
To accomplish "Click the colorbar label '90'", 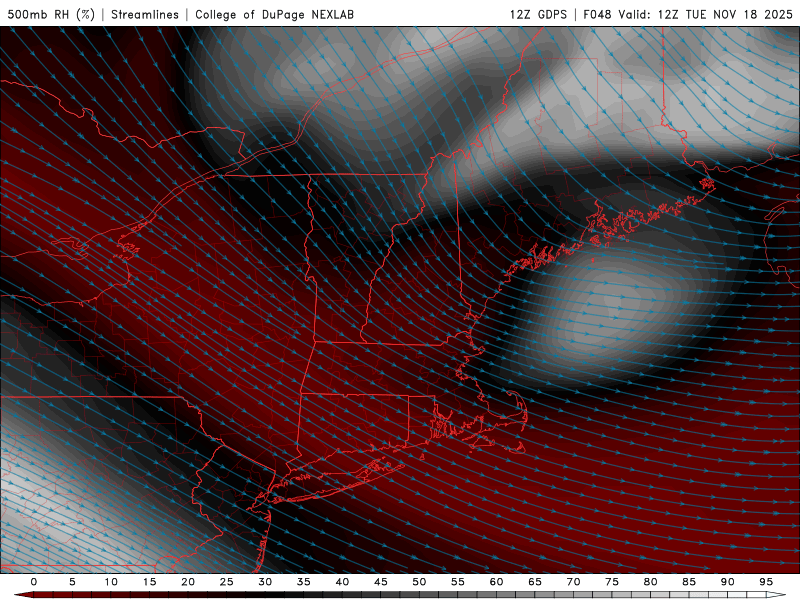I will click(x=727, y=582).
